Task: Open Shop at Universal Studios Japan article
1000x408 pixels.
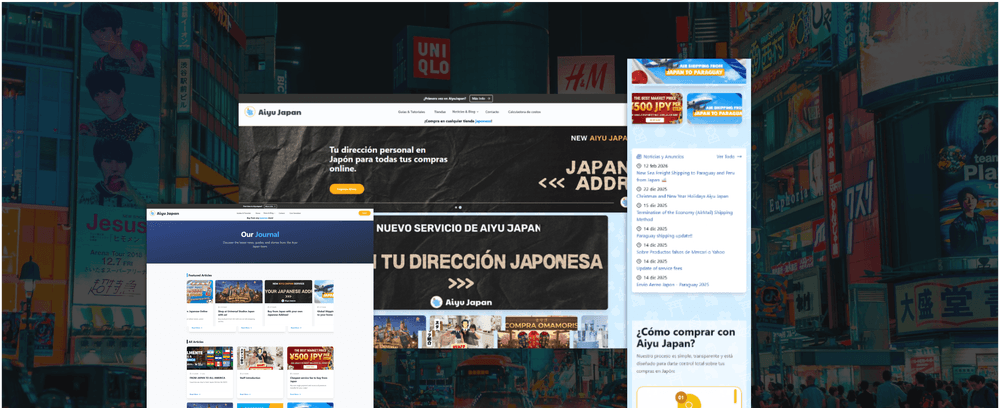Action: pos(239,305)
